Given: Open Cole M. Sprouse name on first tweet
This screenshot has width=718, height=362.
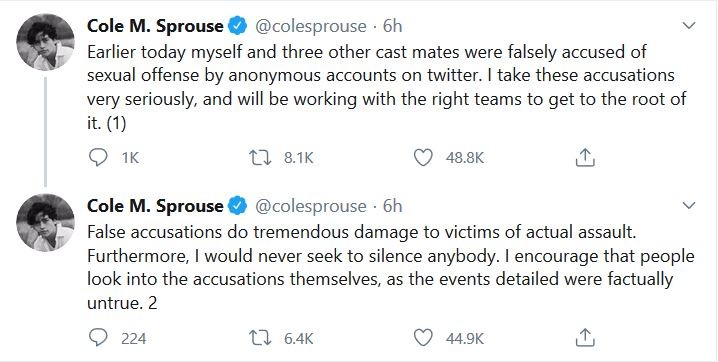Looking at the screenshot, I should click(x=155, y=26).
